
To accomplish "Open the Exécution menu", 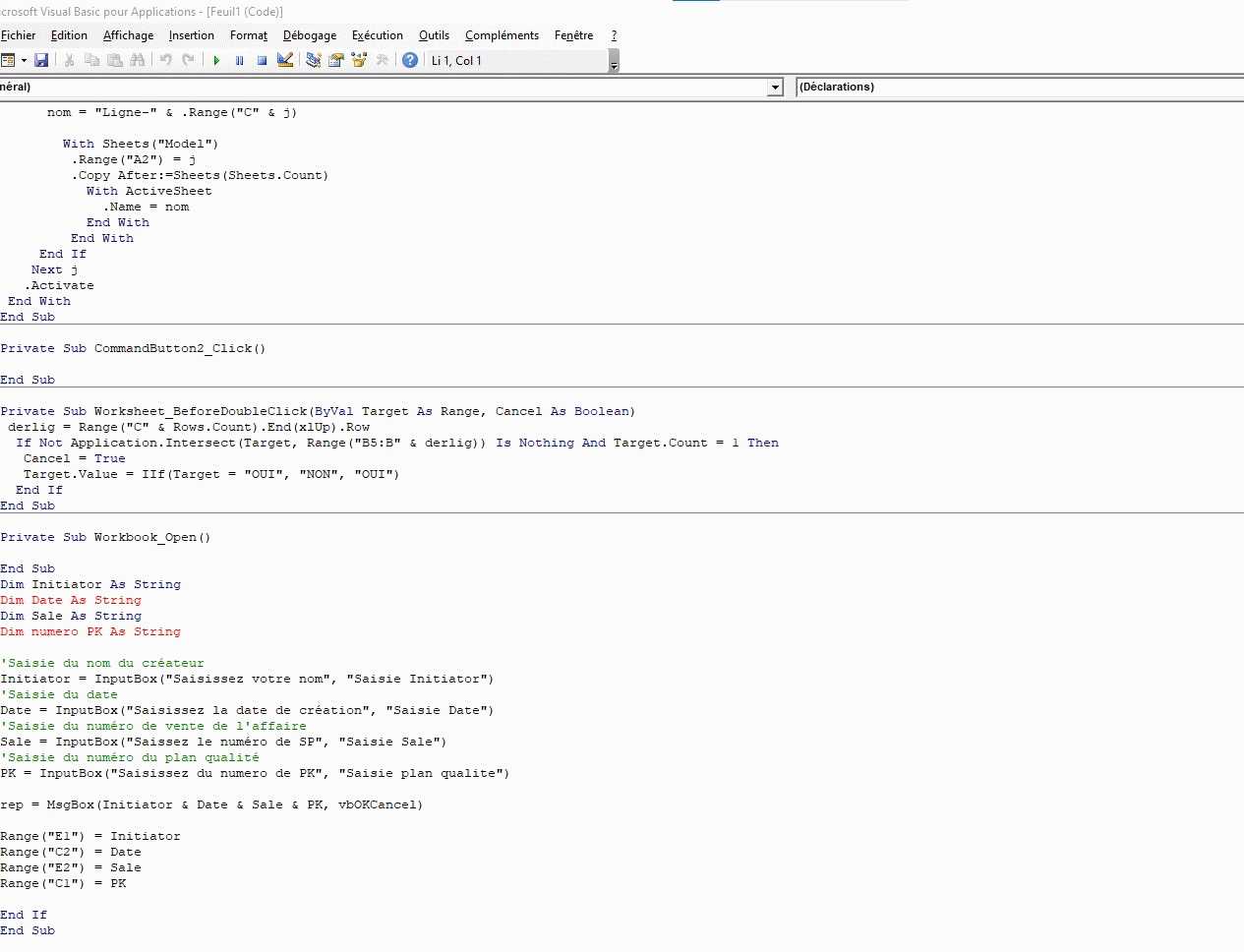I will [x=377, y=35].
